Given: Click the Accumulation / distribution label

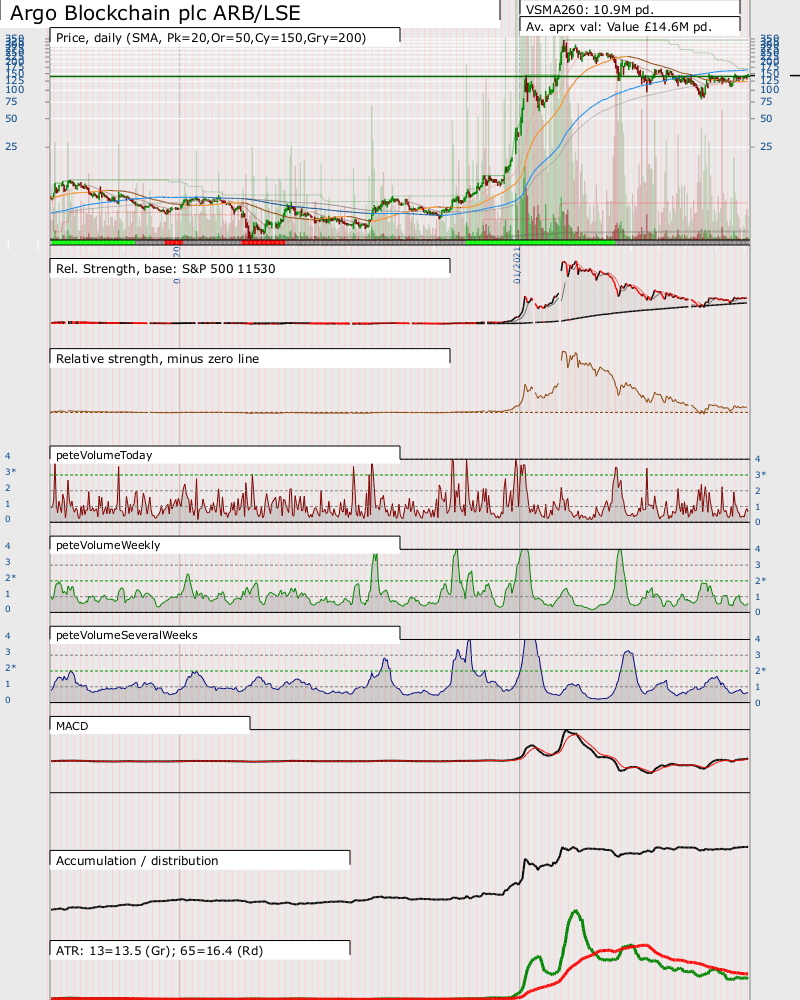Looking at the screenshot, I should [x=137, y=860].
